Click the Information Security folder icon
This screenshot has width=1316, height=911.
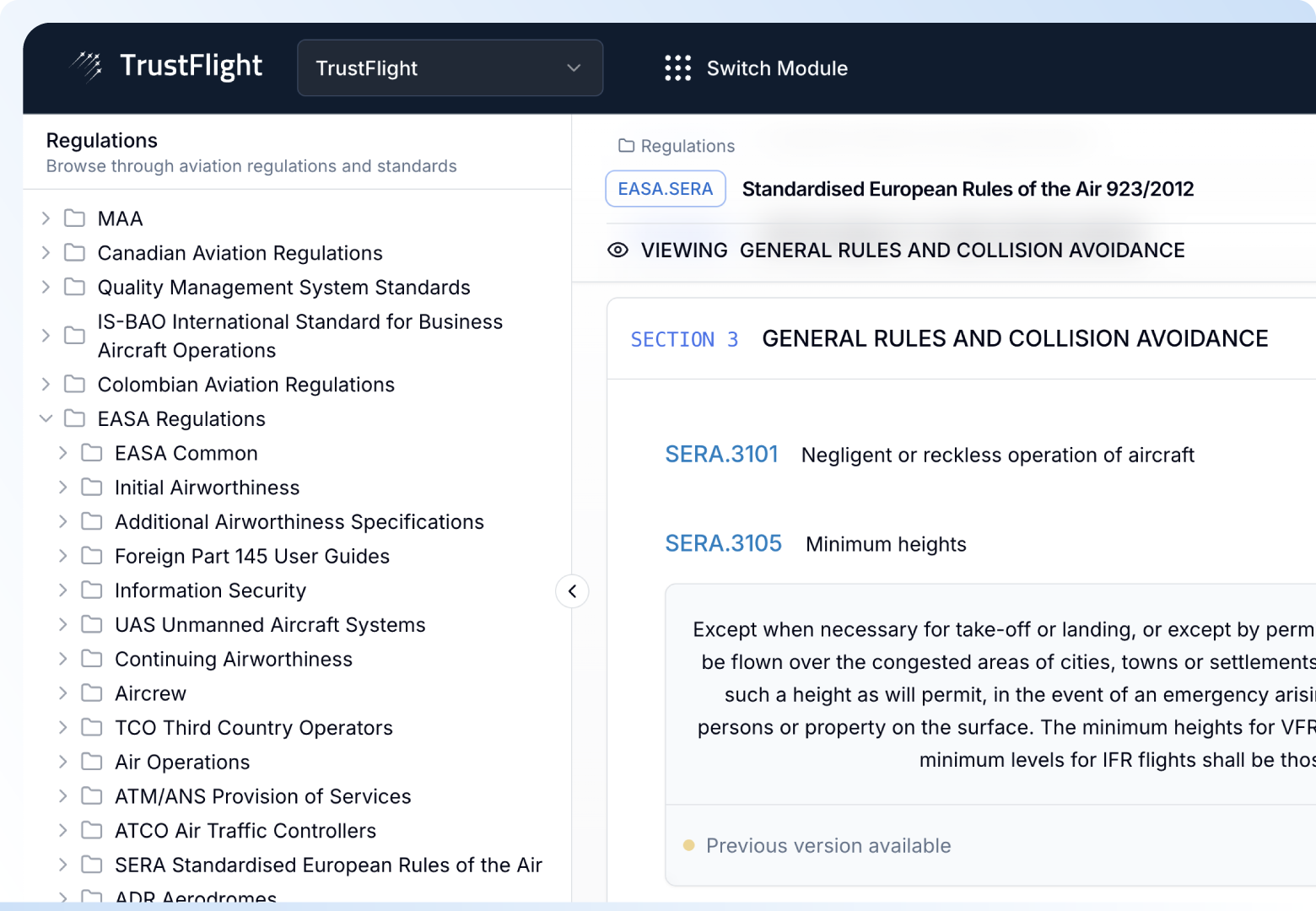(92, 590)
